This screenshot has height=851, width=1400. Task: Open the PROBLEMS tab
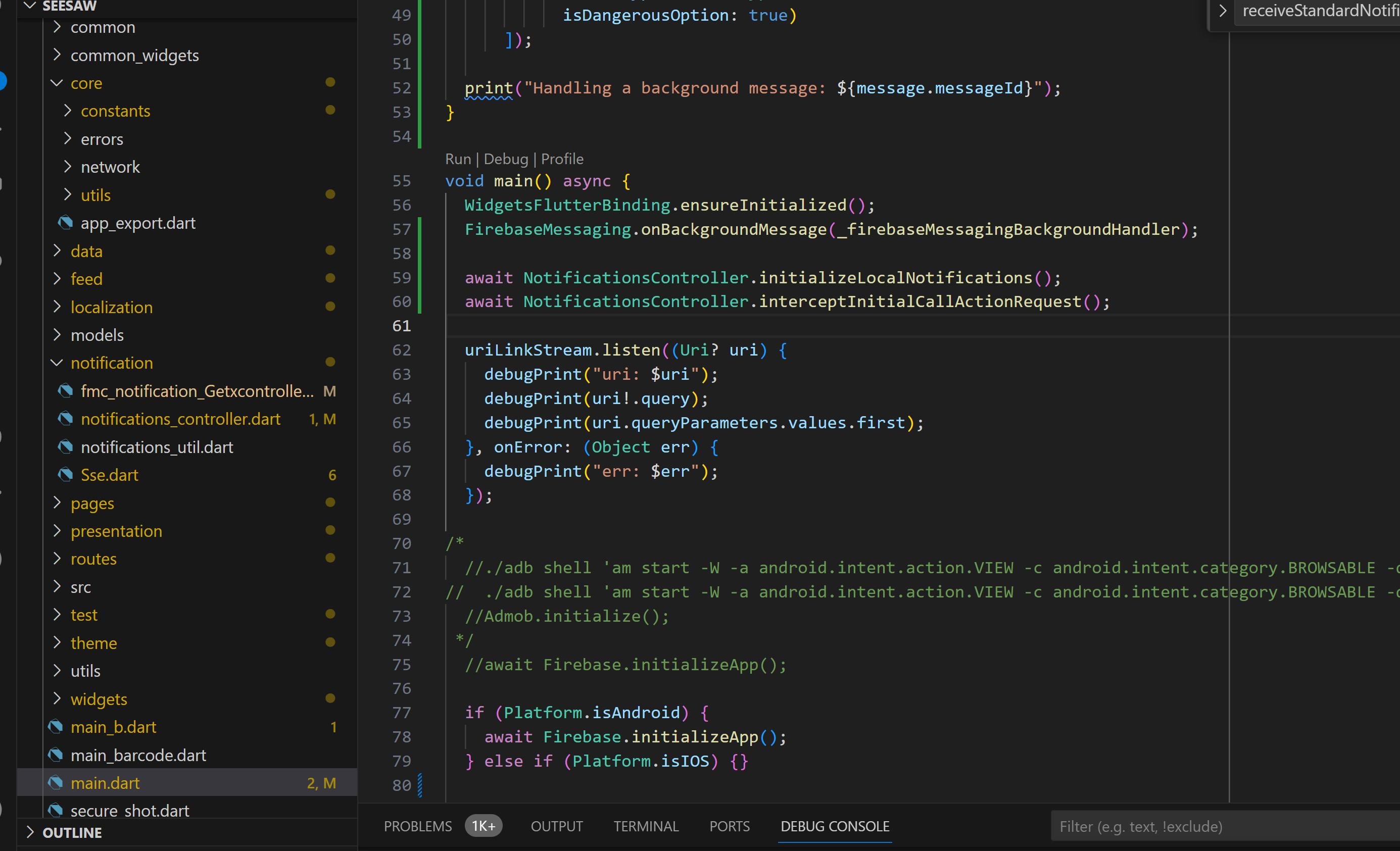click(x=418, y=826)
